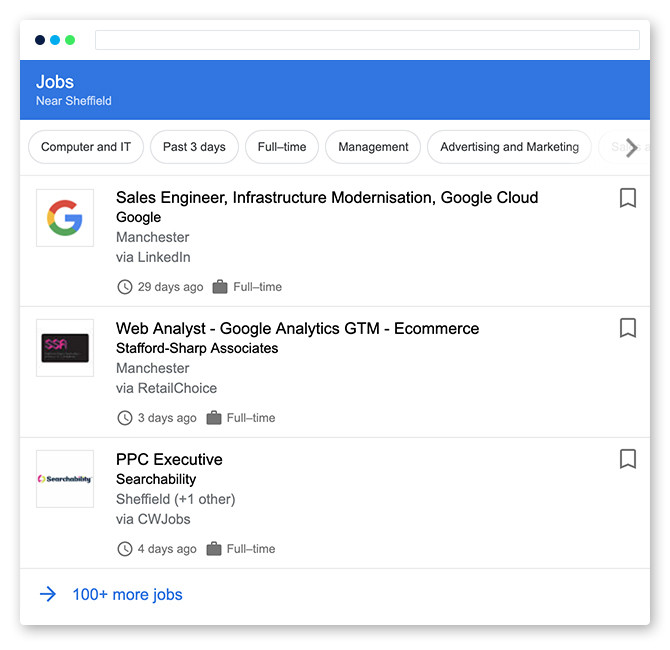Click the Google company logo
Viewport: 670px width, 650px height.
tap(65, 218)
